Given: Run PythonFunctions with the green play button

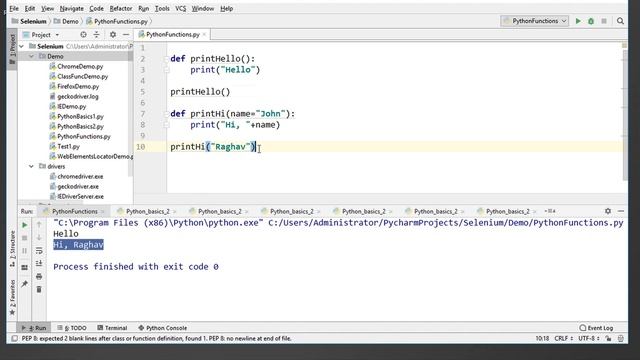Looking at the screenshot, I should [578, 21].
